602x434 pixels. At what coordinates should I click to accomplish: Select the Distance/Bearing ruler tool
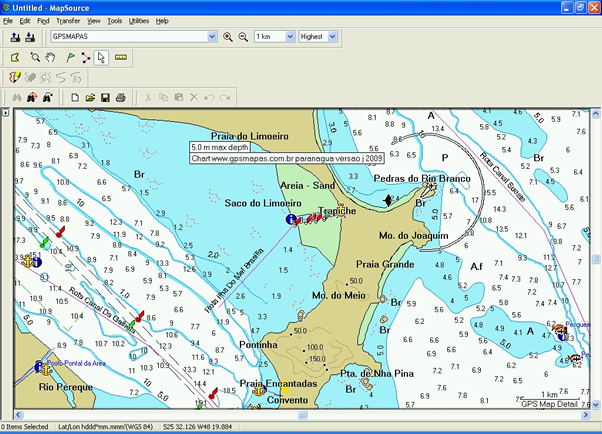tap(121, 57)
